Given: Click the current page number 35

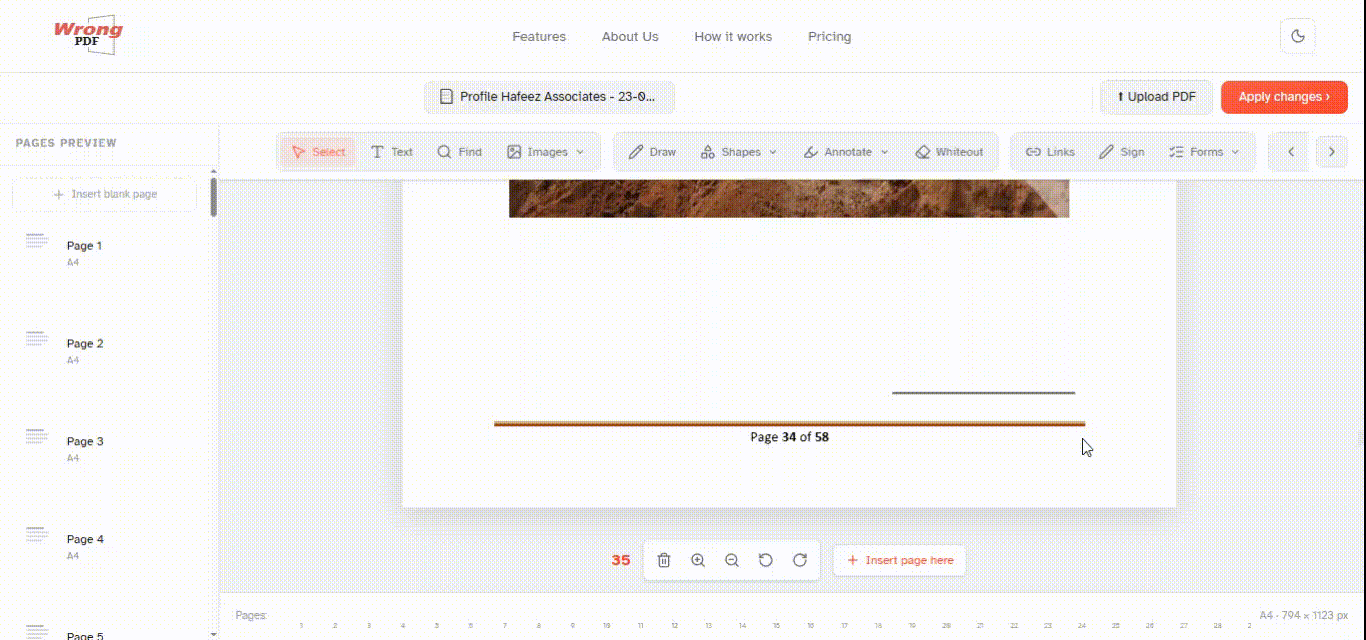Looking at the screenshot, I should point(621,560).
